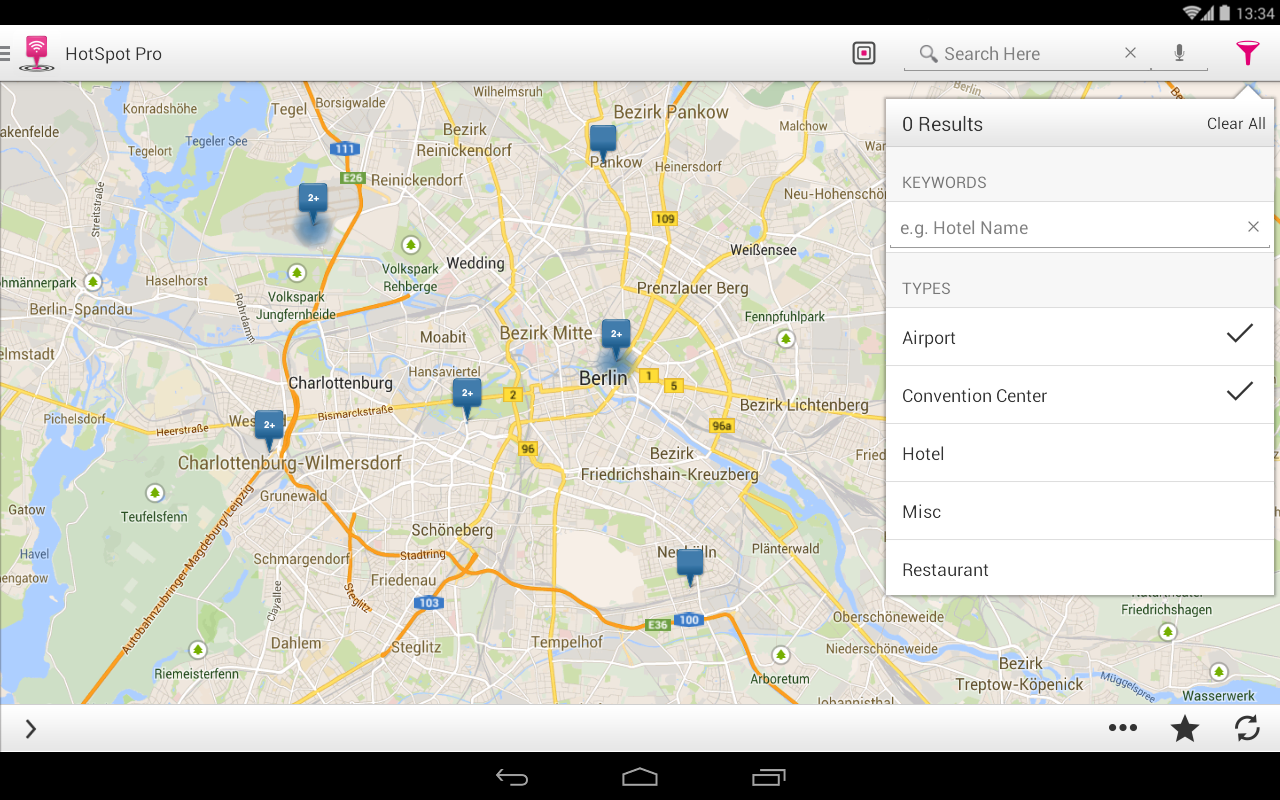
Task: Tap the 2+ hotspot marker near Hansaviertel
Action: 467,398
